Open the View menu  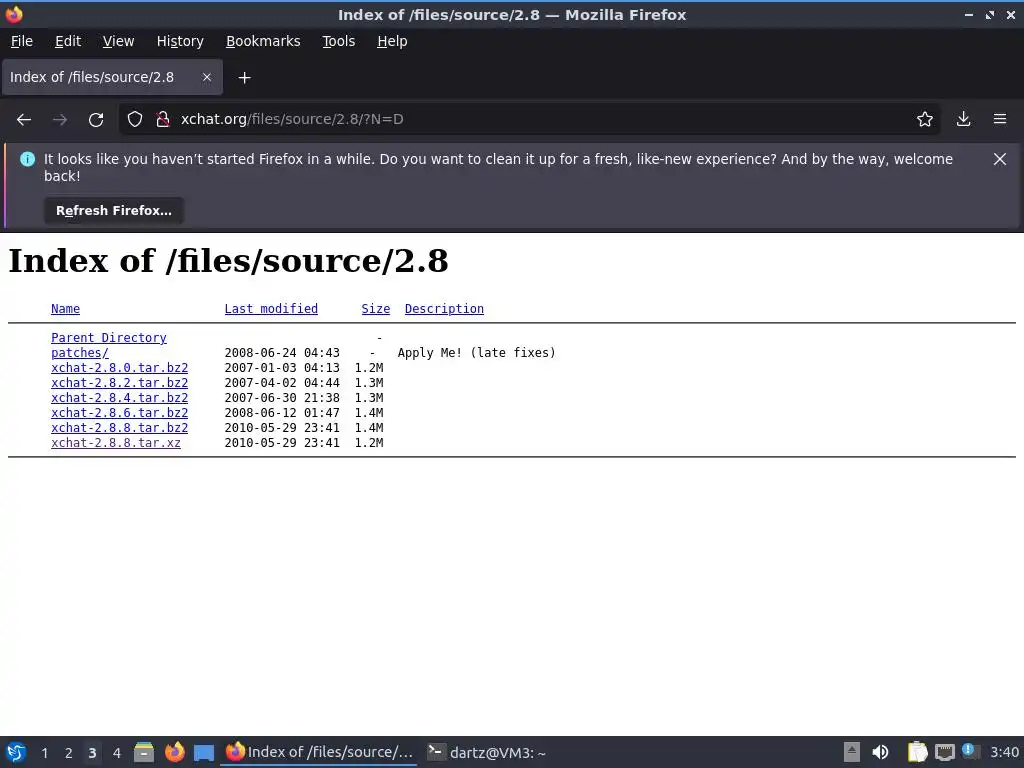[x=118, y=41]
